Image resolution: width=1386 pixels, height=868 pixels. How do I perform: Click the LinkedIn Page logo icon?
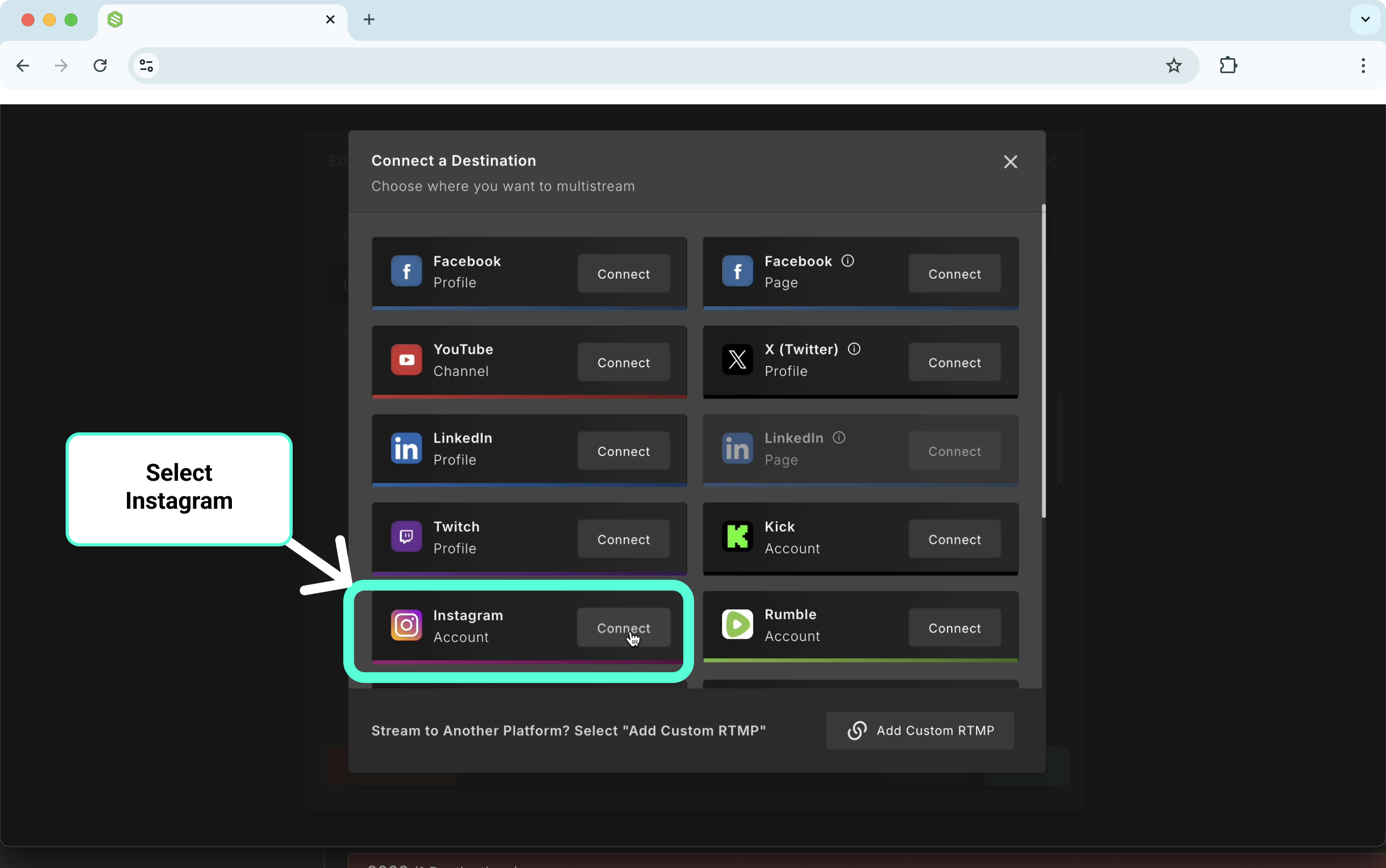click(737, 449)
